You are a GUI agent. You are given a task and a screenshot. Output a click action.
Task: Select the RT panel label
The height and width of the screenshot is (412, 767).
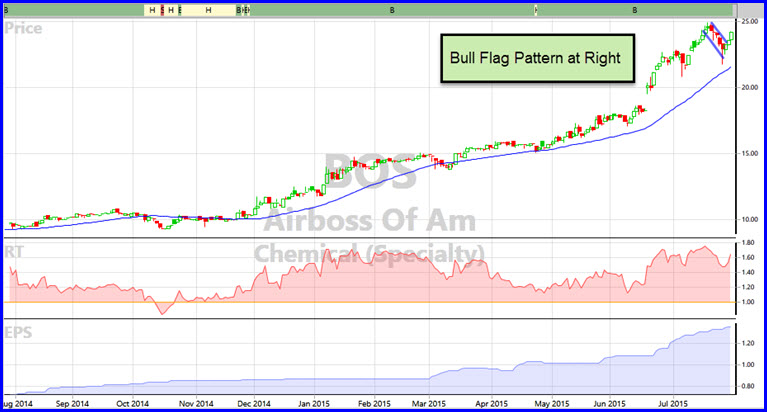(14, 252)
